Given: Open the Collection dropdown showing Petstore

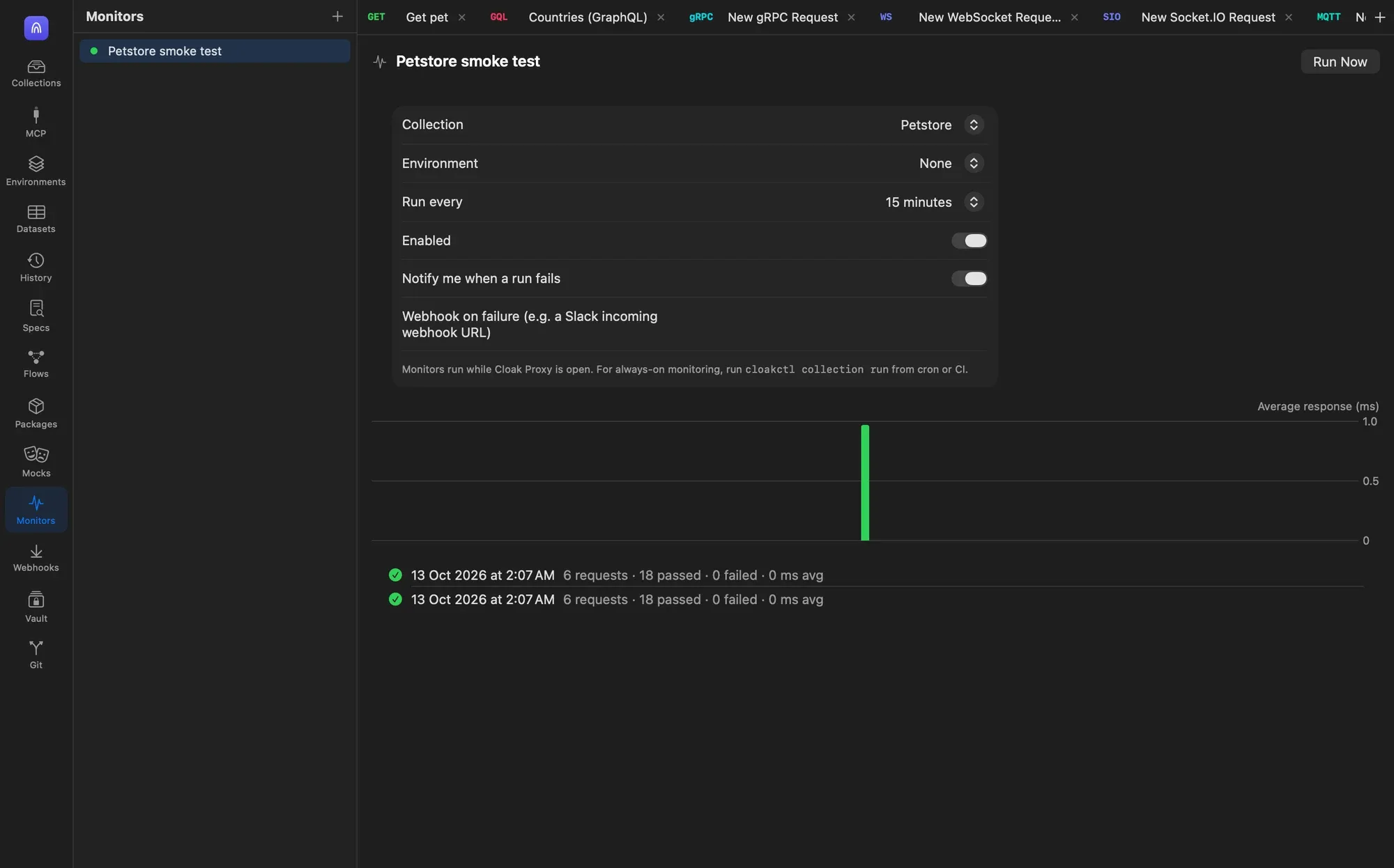Looking at the screenshot, I should click(x=942, y=125).
